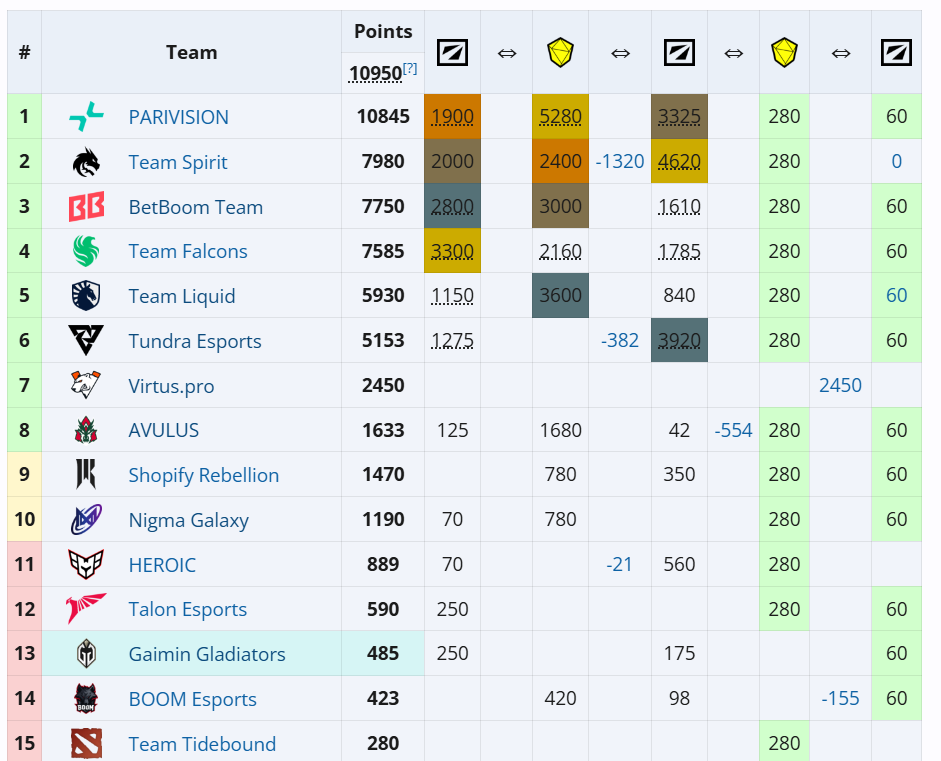Click the Virtus.pro bear logo

[86, 385]
